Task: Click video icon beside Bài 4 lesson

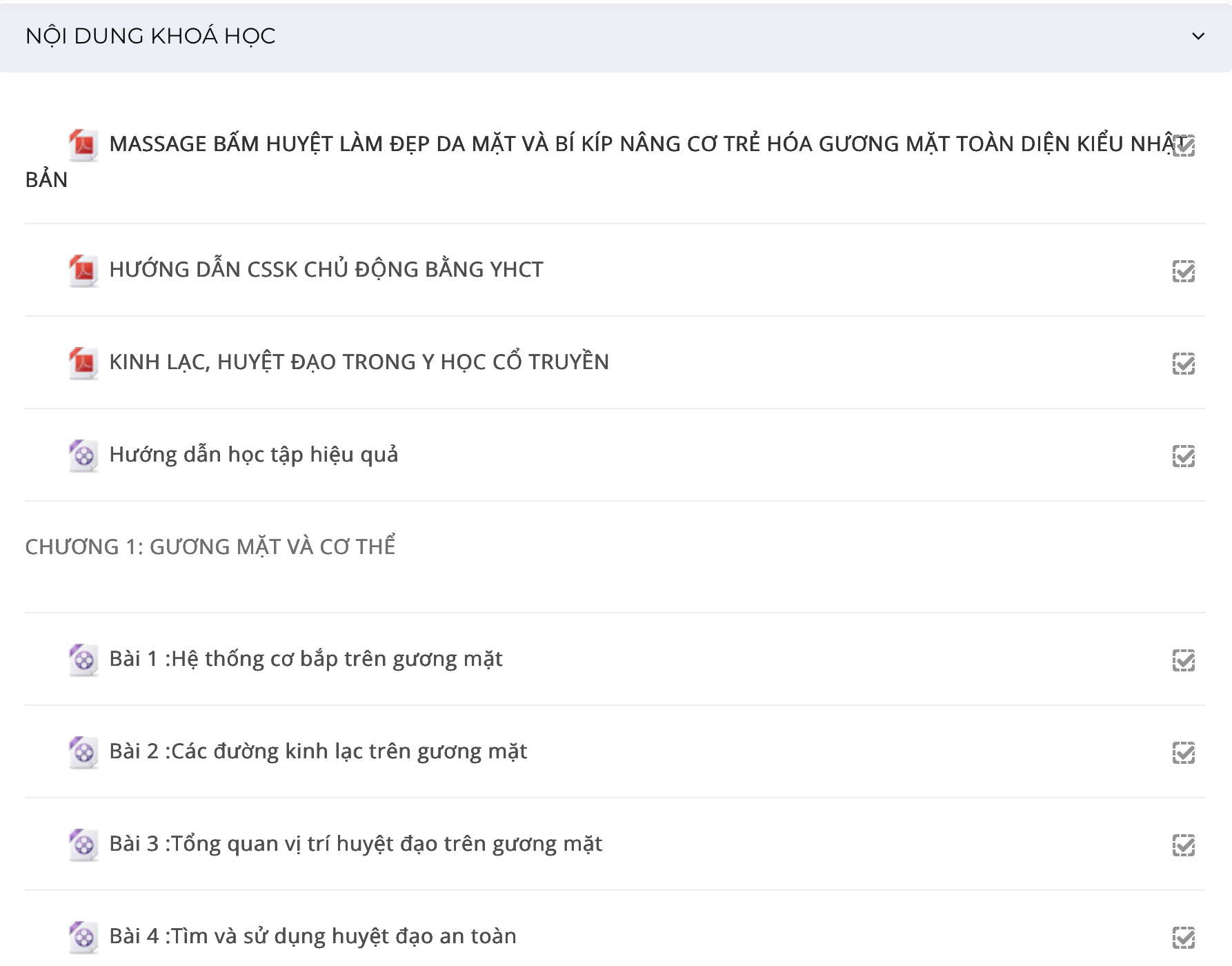Action: [x=83, y=937]
